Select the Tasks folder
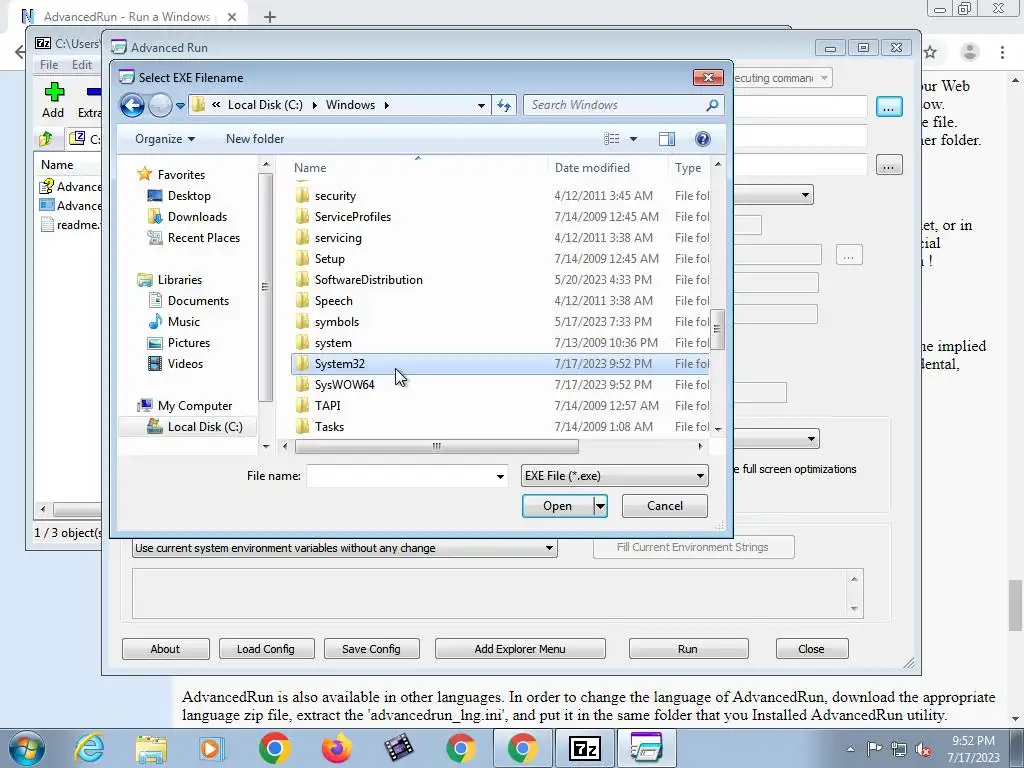Image resolution: width=1024 pixels, height=768 pixels. (x=329, y=426)
